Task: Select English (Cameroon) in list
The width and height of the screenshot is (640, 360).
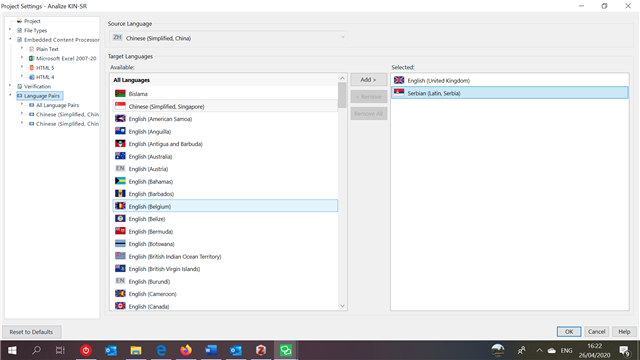Action: (225, 294)
